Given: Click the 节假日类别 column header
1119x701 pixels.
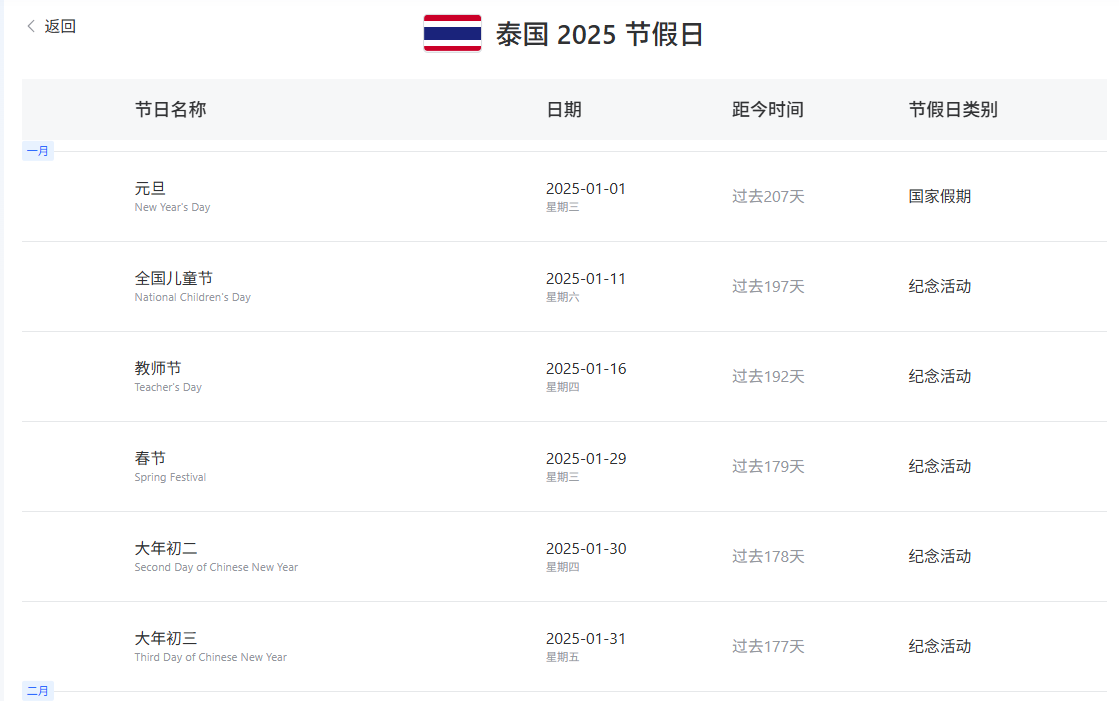Looking at the screenshot, I should point(952,110).
